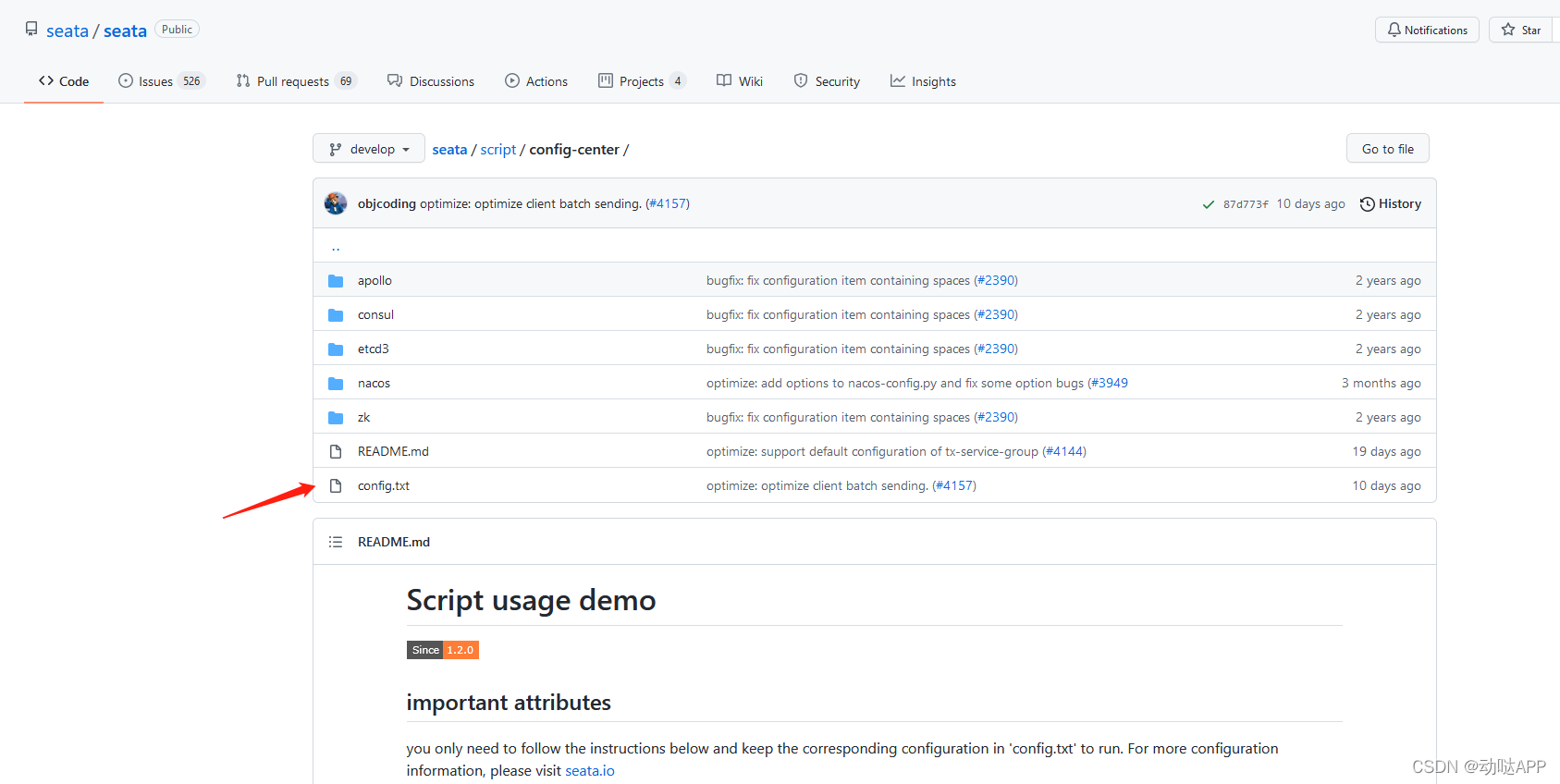Click the 'important attributes' heading
This screenshot has height=784, width=1560.
pos(509,703)
